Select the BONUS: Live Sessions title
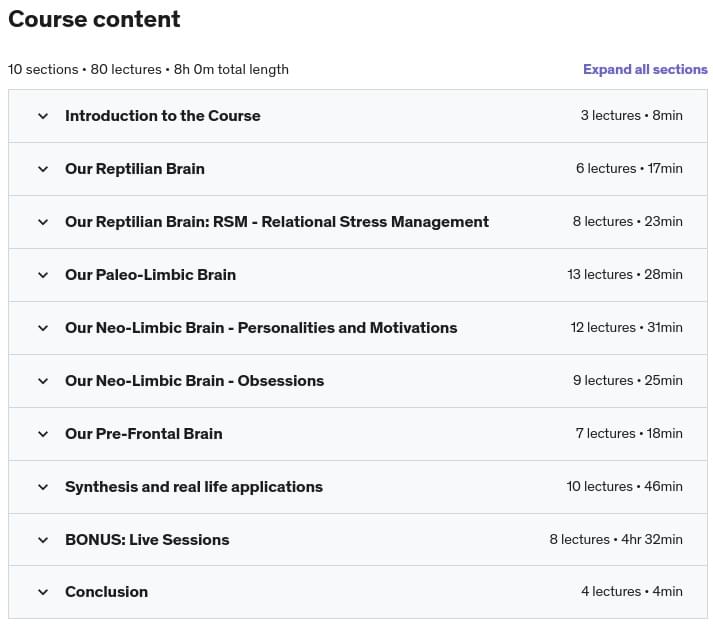The width and height of the screenshot is (713, 629). point(147,539)
